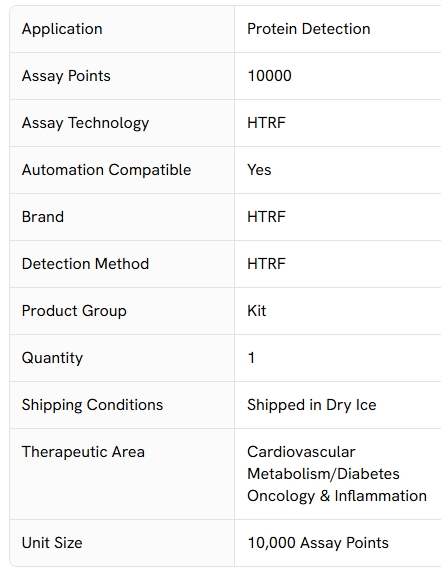The image size is (441, 571).
Task: Select the 10000 assay points value
Action: click(269, 76)
